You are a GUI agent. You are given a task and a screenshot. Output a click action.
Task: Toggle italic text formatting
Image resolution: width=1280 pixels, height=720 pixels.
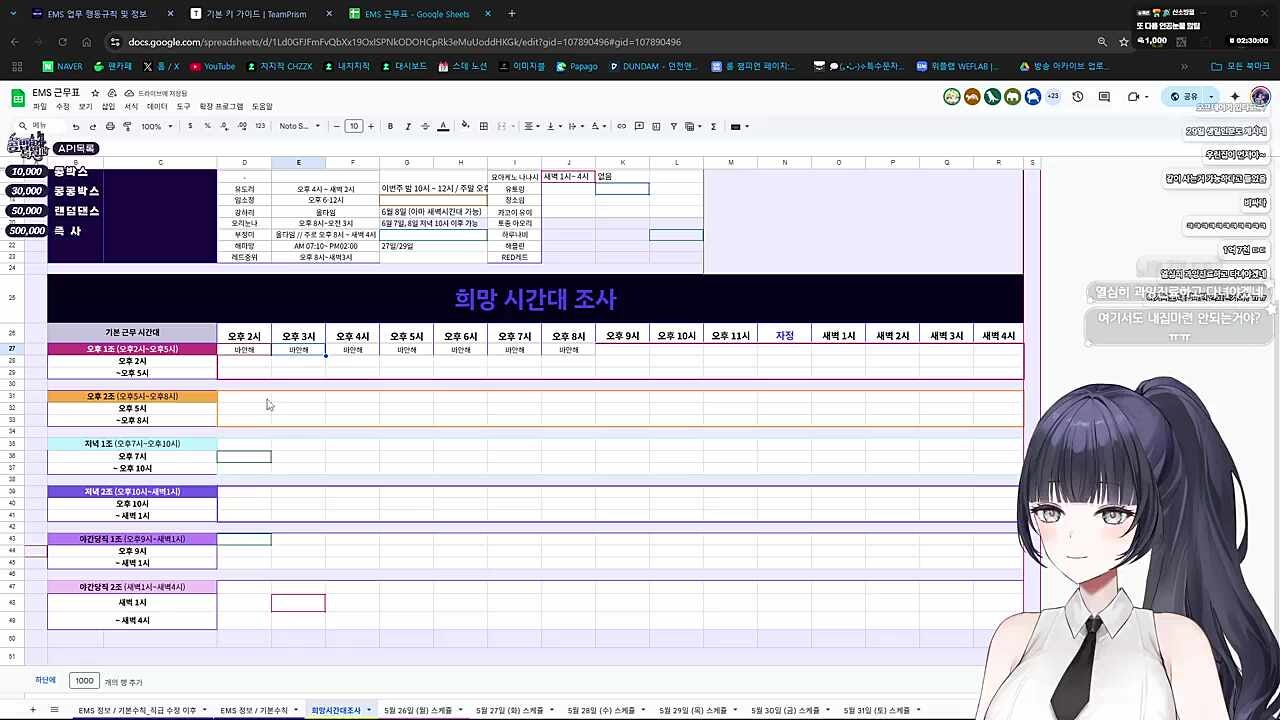pos(408,127)
